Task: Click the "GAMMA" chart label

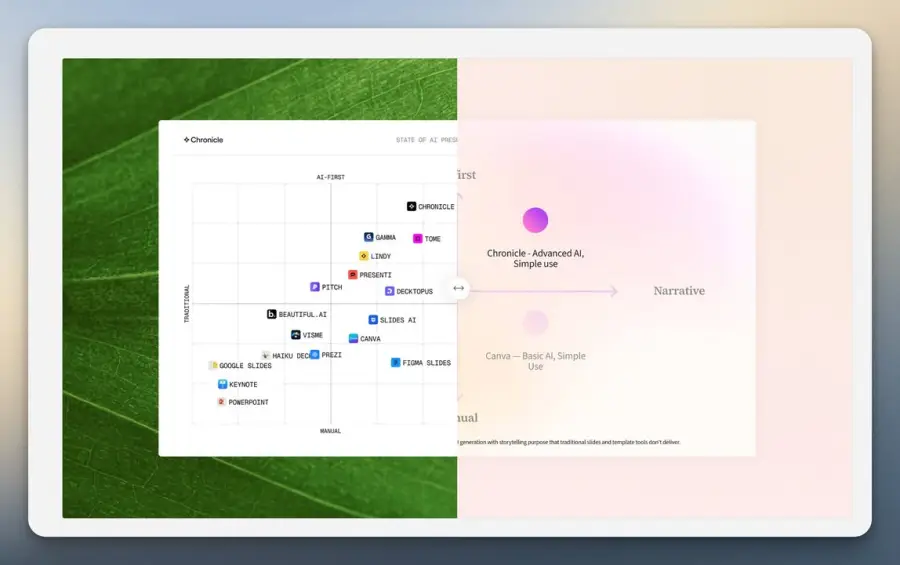Action: pyautogui.click(x=386, y=237)
